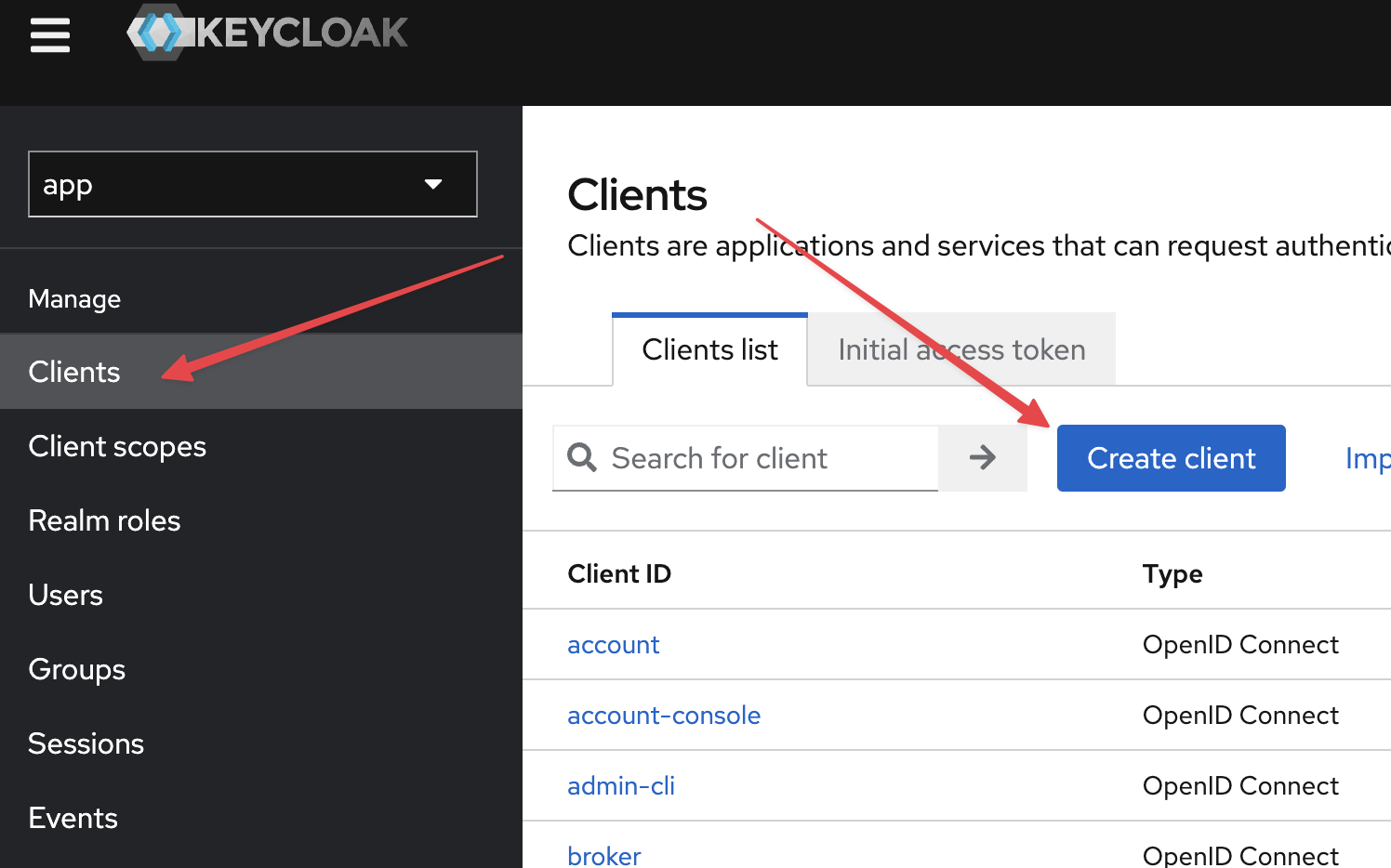Open the account-console client link

click(663, 716)
